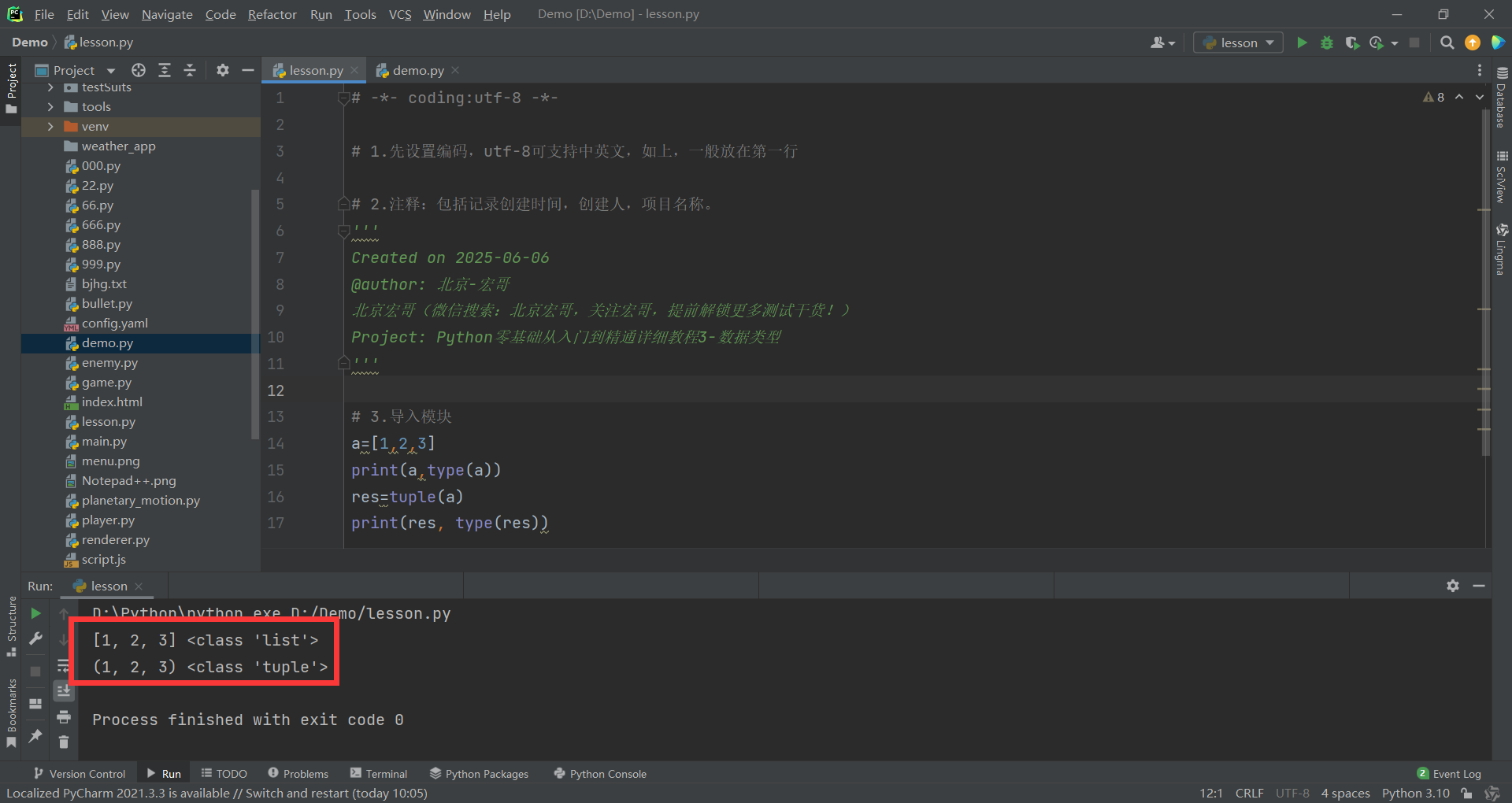Open the Terminal tool window
Image resolution: width=1512 pixels, height=803 pixels.
pyautogui.click(x=379, y=774)
